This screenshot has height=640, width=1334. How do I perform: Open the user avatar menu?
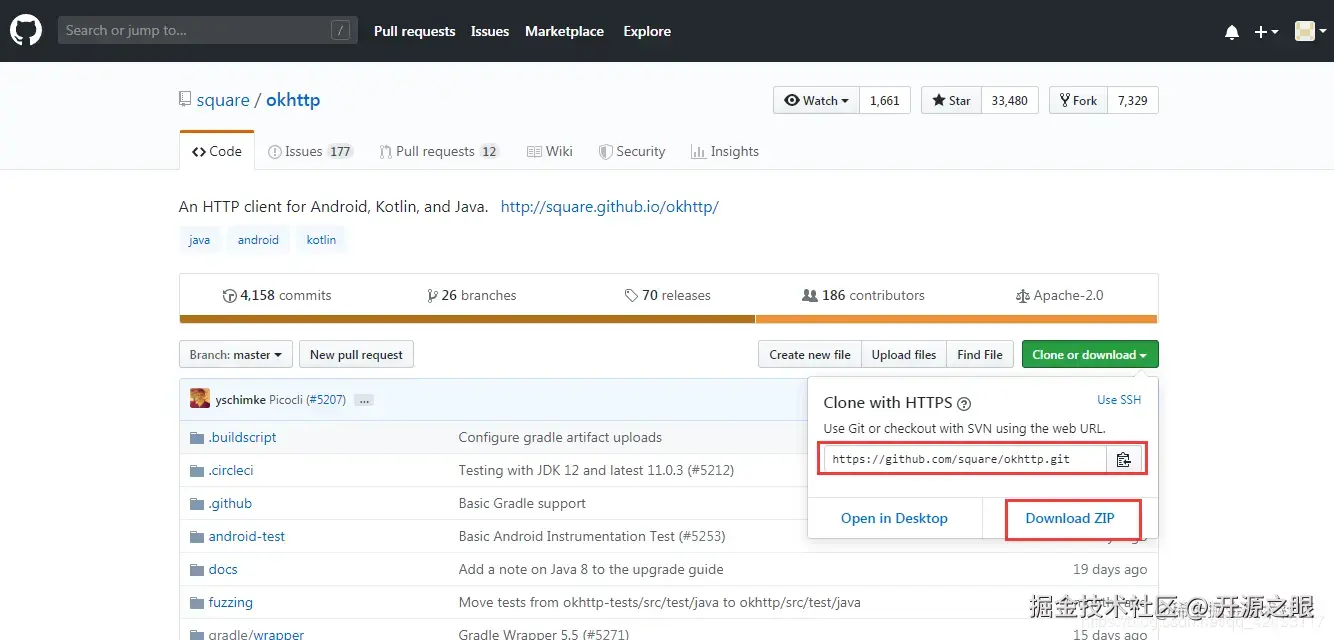[1310, 32]
